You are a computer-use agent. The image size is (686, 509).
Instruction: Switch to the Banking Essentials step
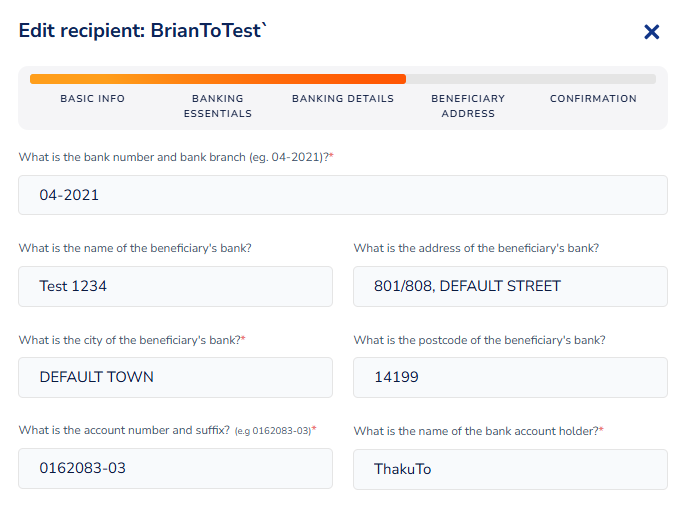(217, 106)
